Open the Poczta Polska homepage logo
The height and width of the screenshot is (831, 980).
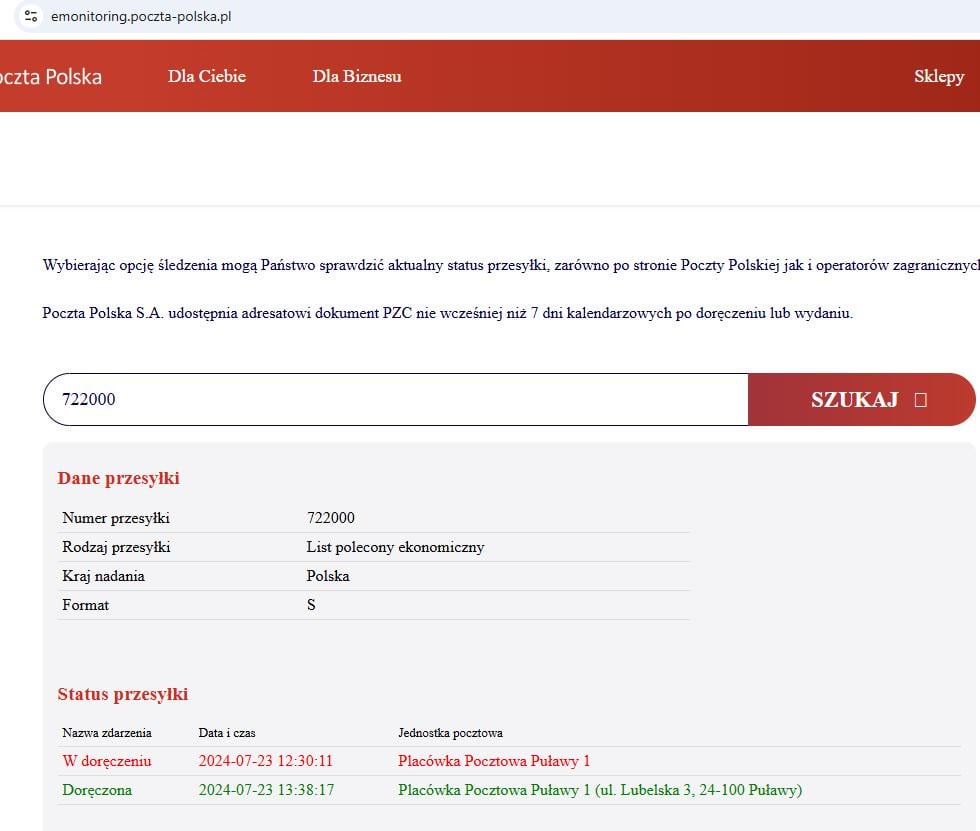click(50, 77)
